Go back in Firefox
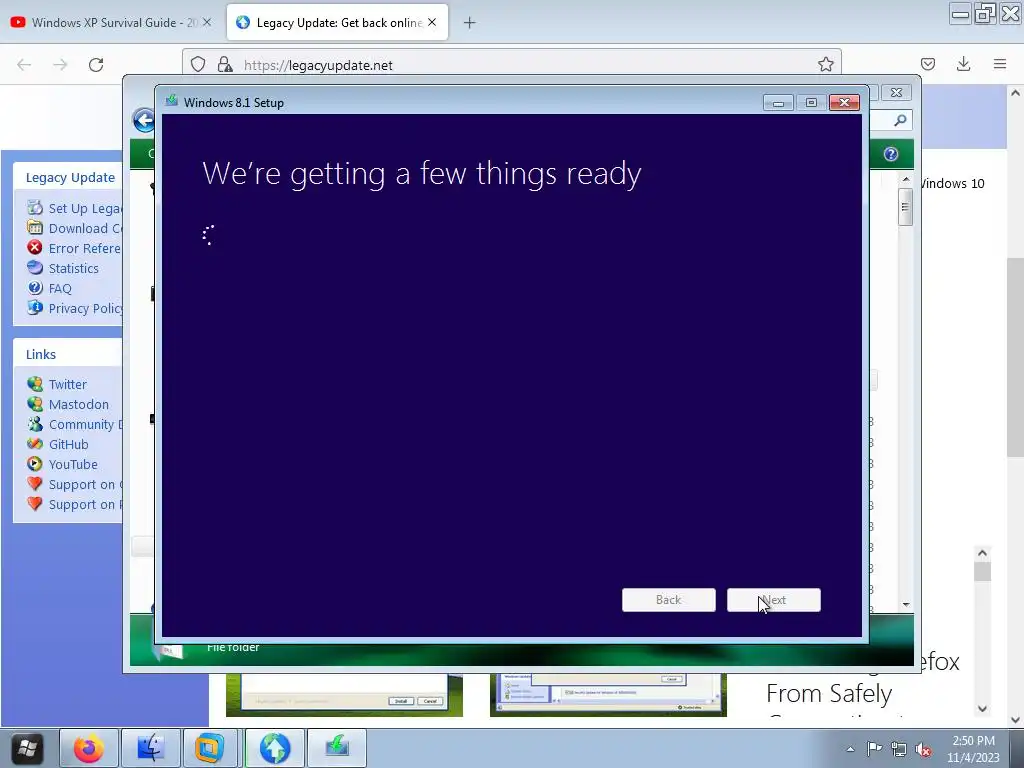The width and height of the screenshot is (1024, 768). pyautogui.click(x=24, y=65)
